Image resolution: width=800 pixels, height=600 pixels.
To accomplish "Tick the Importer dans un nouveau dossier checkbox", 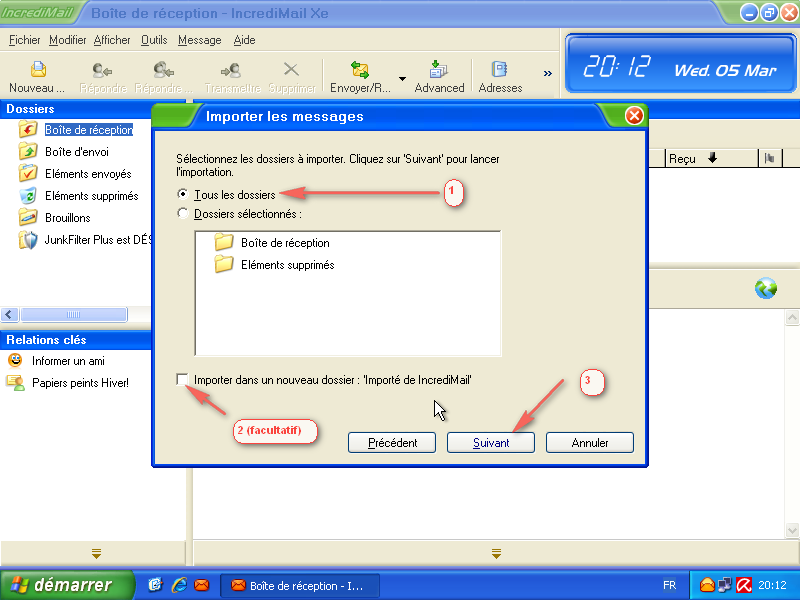I will tap(182, 379).
